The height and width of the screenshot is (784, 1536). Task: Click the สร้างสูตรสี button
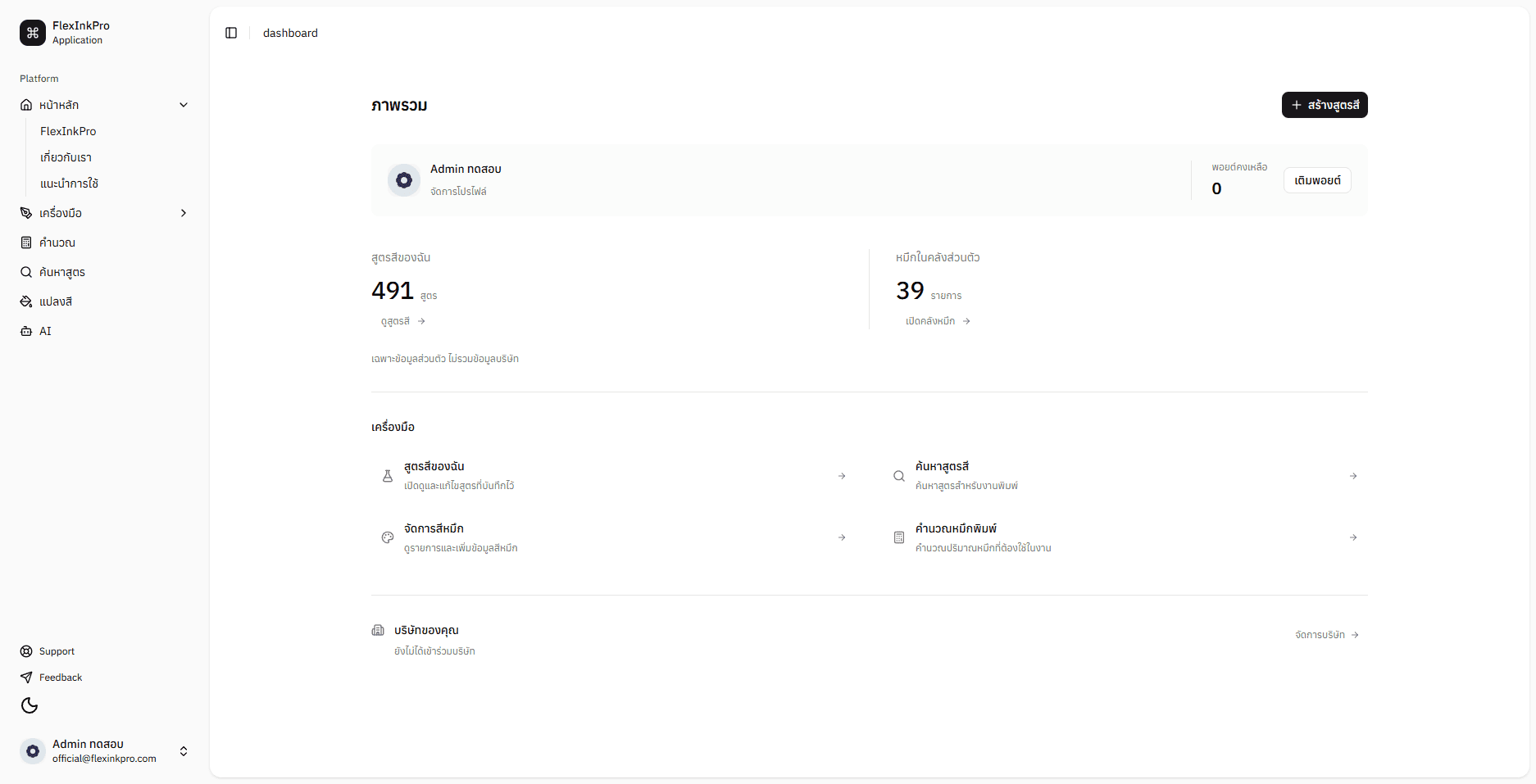tap(1325, 105)
